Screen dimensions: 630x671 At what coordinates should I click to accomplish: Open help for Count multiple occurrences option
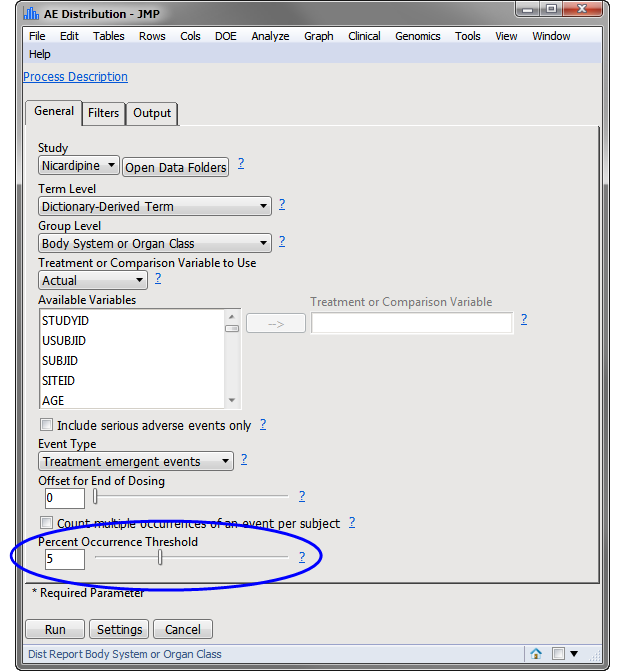(352, 522)
